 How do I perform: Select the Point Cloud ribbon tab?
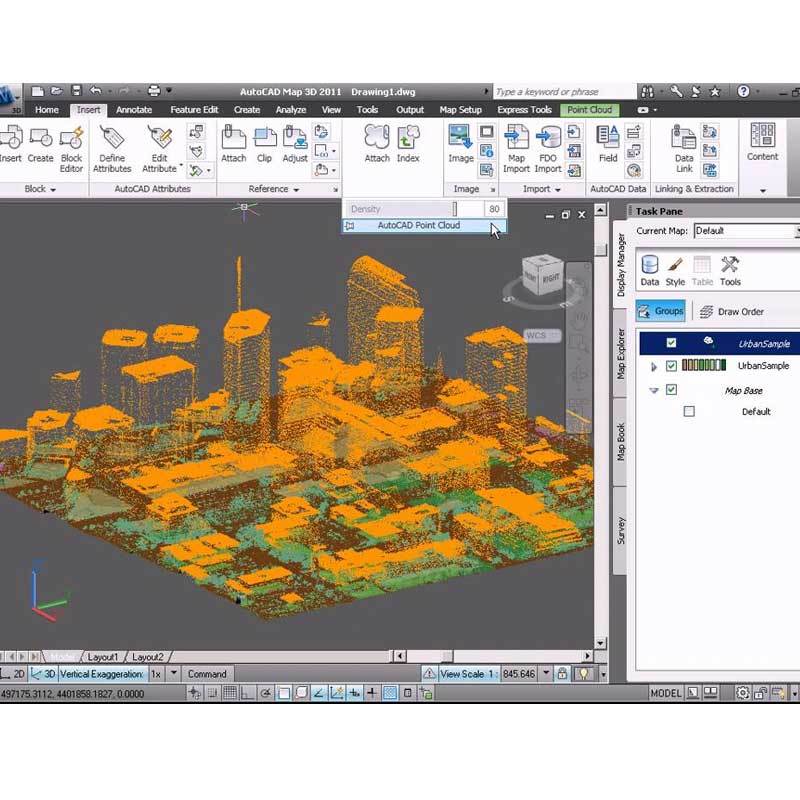589,110
